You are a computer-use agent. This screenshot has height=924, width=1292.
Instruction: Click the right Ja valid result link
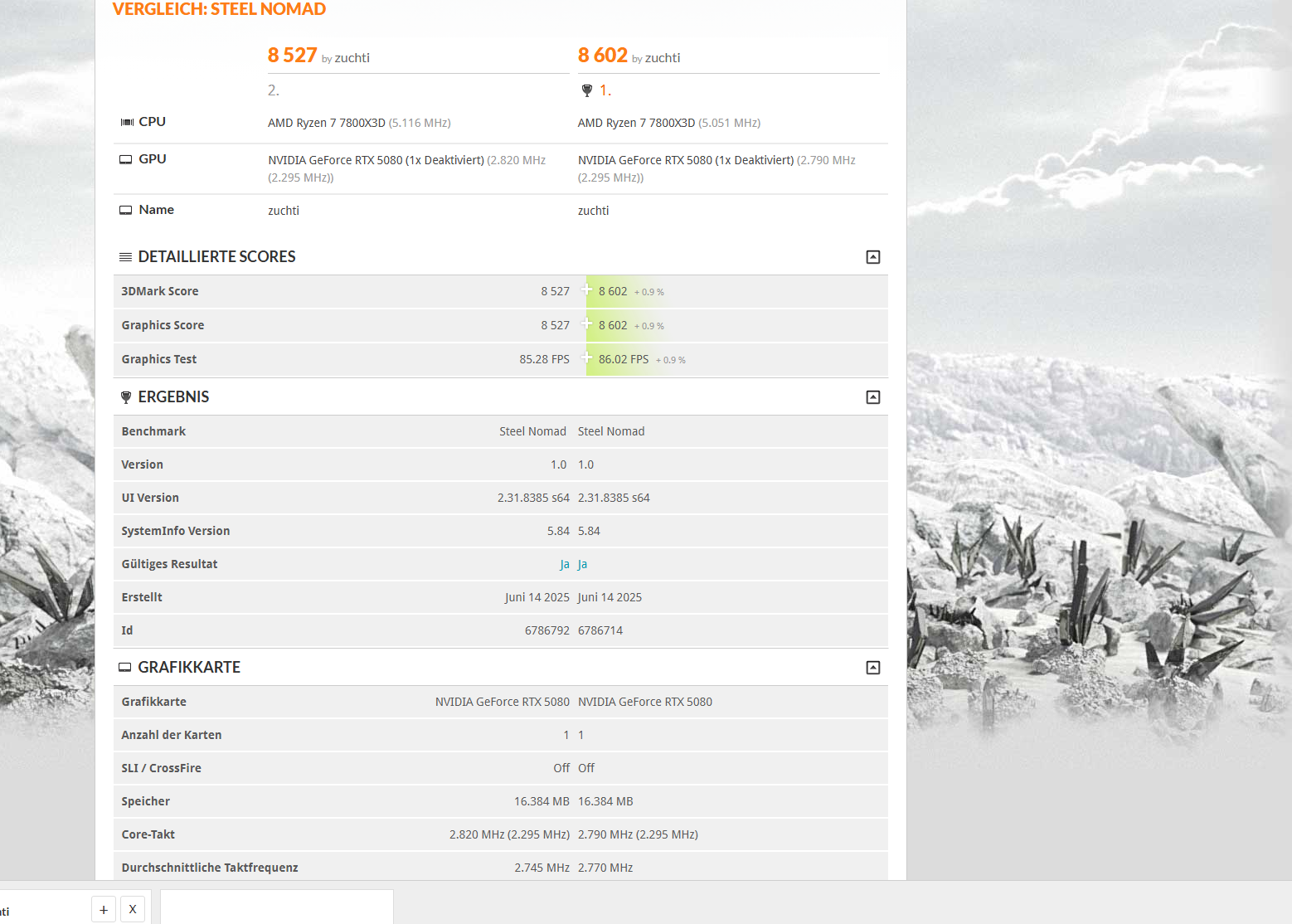(583, 564)
